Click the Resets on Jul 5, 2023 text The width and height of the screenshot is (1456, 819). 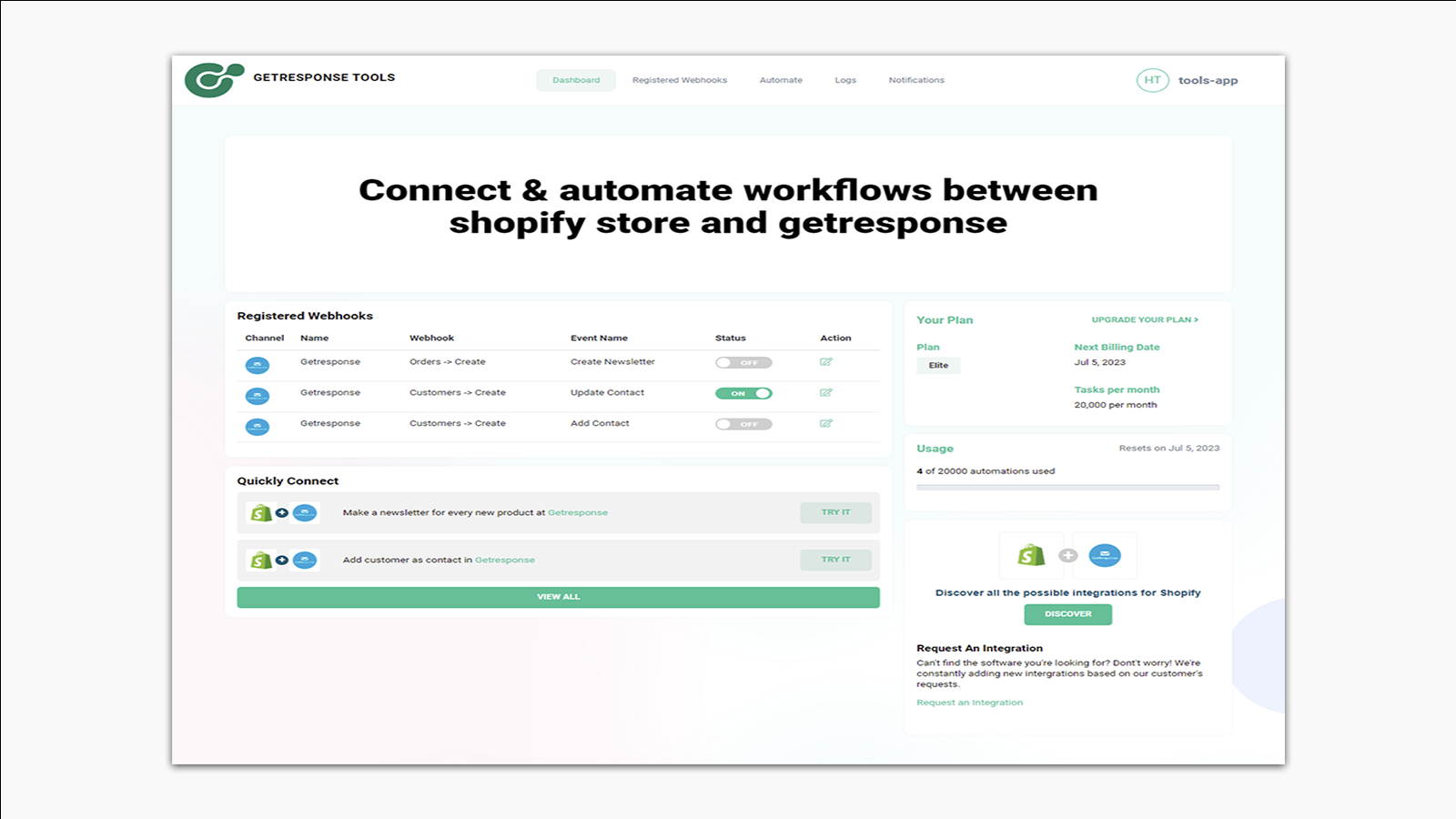click(x=1169, y=449)
